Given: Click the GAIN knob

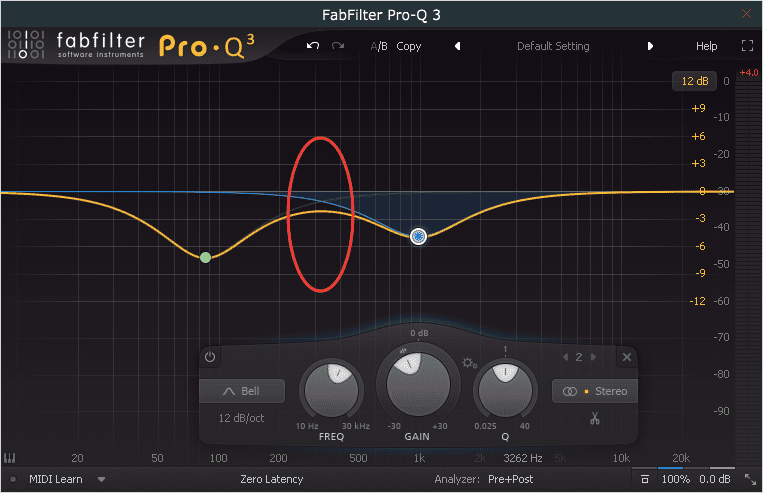Looking at the screenshot, I should pyautogui.click(x=419, y=383).
